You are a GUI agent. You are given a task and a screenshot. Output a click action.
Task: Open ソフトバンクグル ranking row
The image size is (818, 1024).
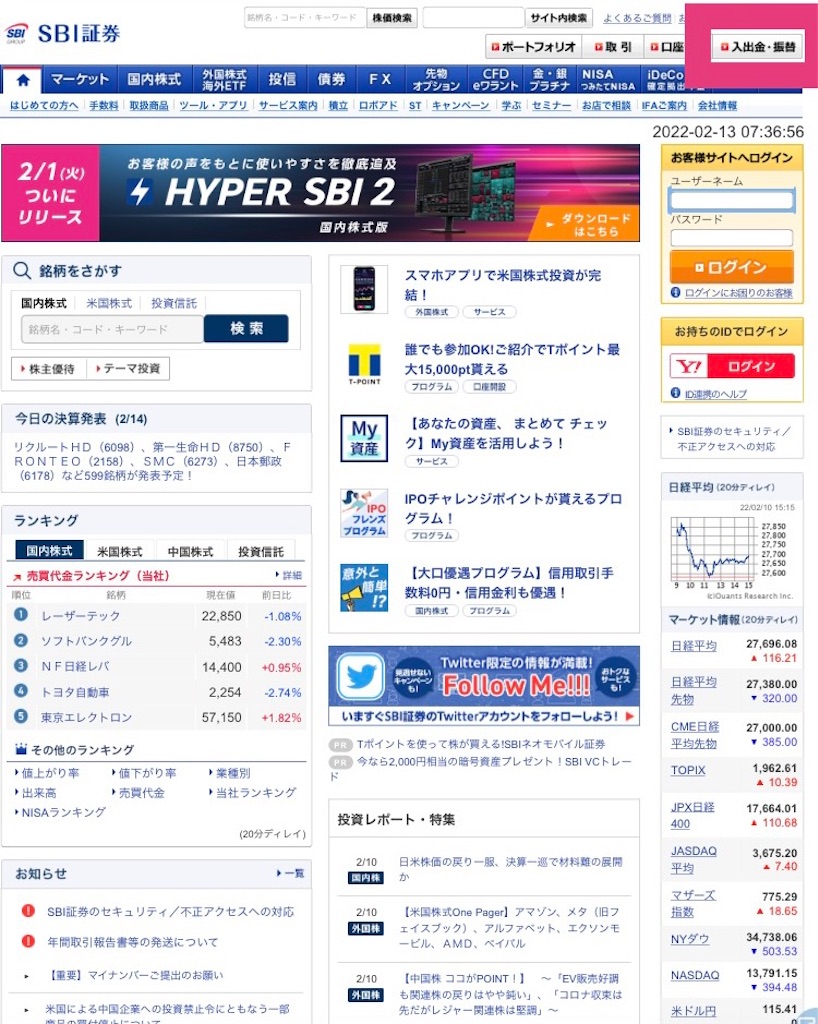[x=157, y=641]
